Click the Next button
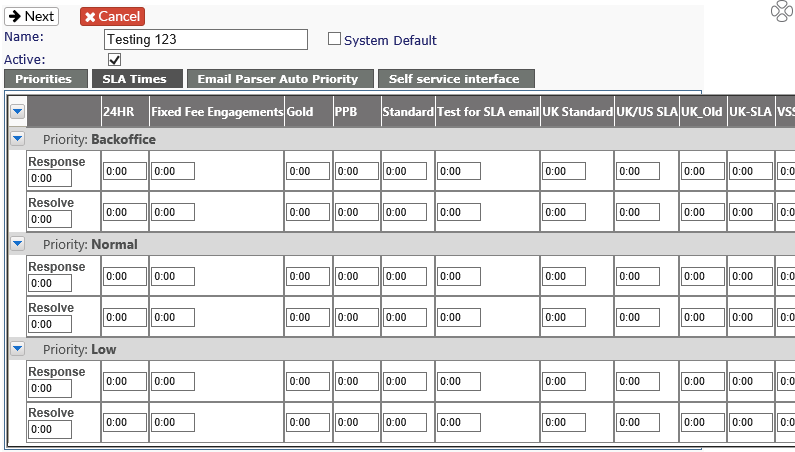Image resolution: width=795 pixels, height=452 pixels. coord(31,16)
